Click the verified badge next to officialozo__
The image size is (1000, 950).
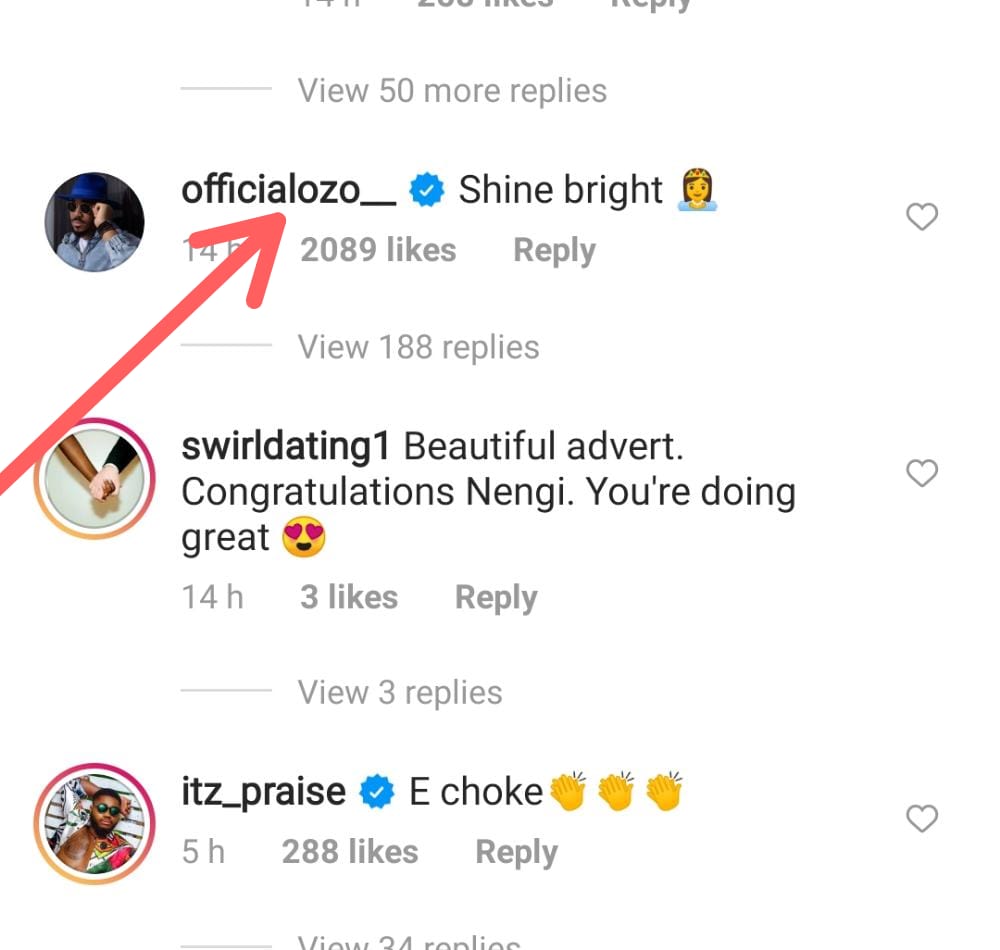[x=428, y=190]
